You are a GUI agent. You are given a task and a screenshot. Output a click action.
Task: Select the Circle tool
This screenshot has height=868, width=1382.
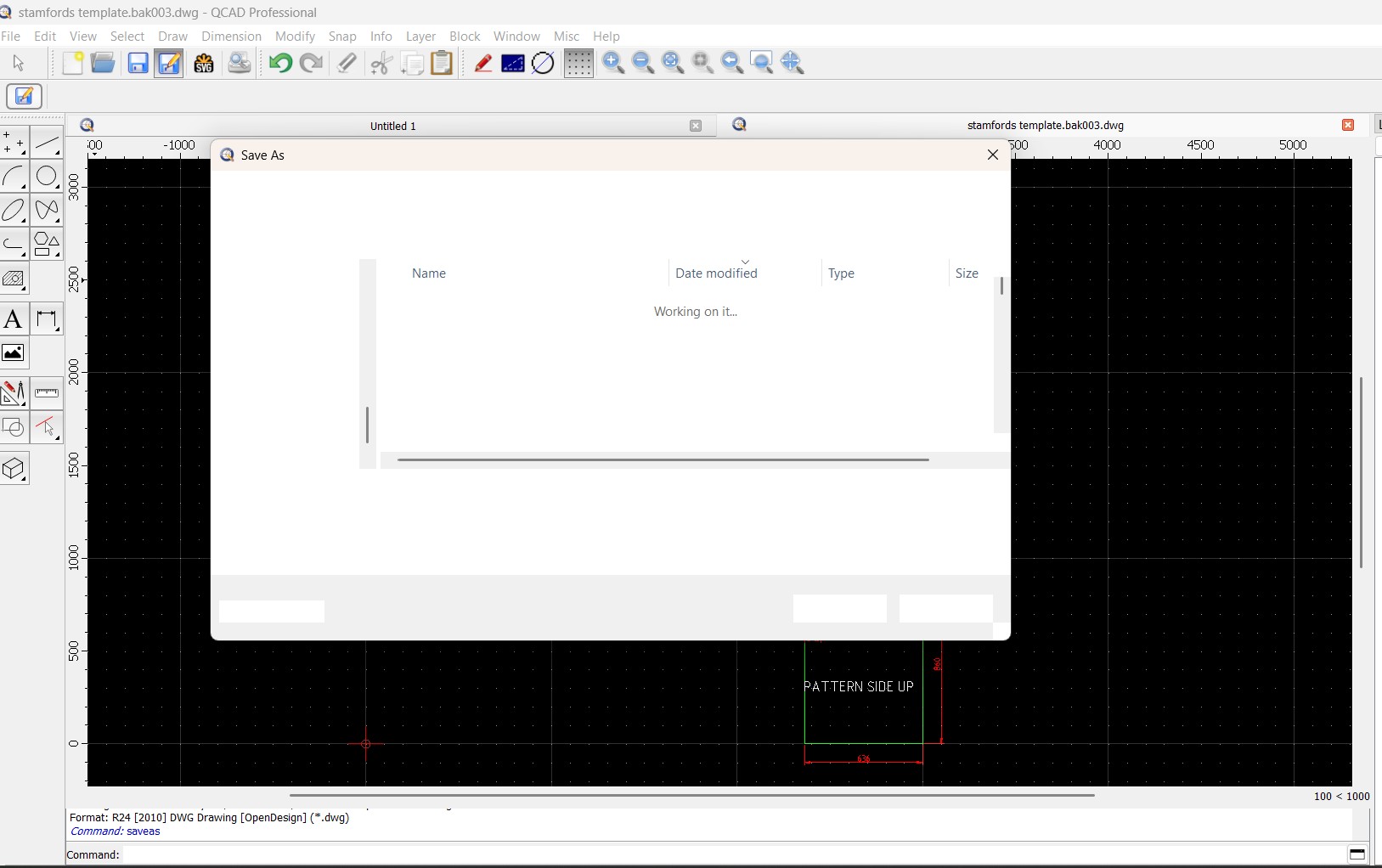[x=46, y=177]
